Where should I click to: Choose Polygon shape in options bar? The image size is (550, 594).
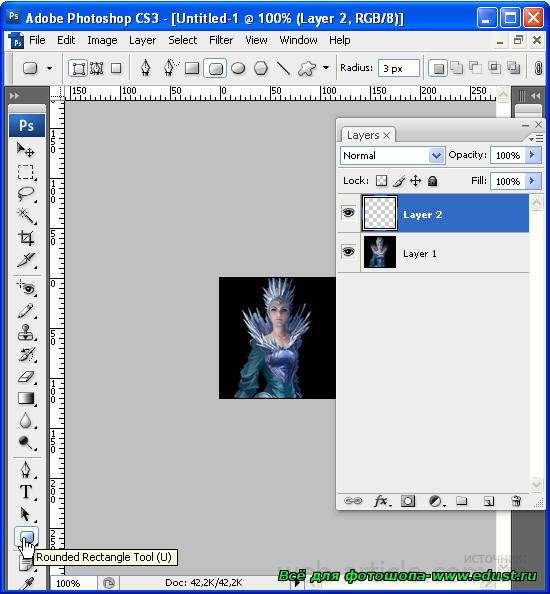(x=261, y=69)
